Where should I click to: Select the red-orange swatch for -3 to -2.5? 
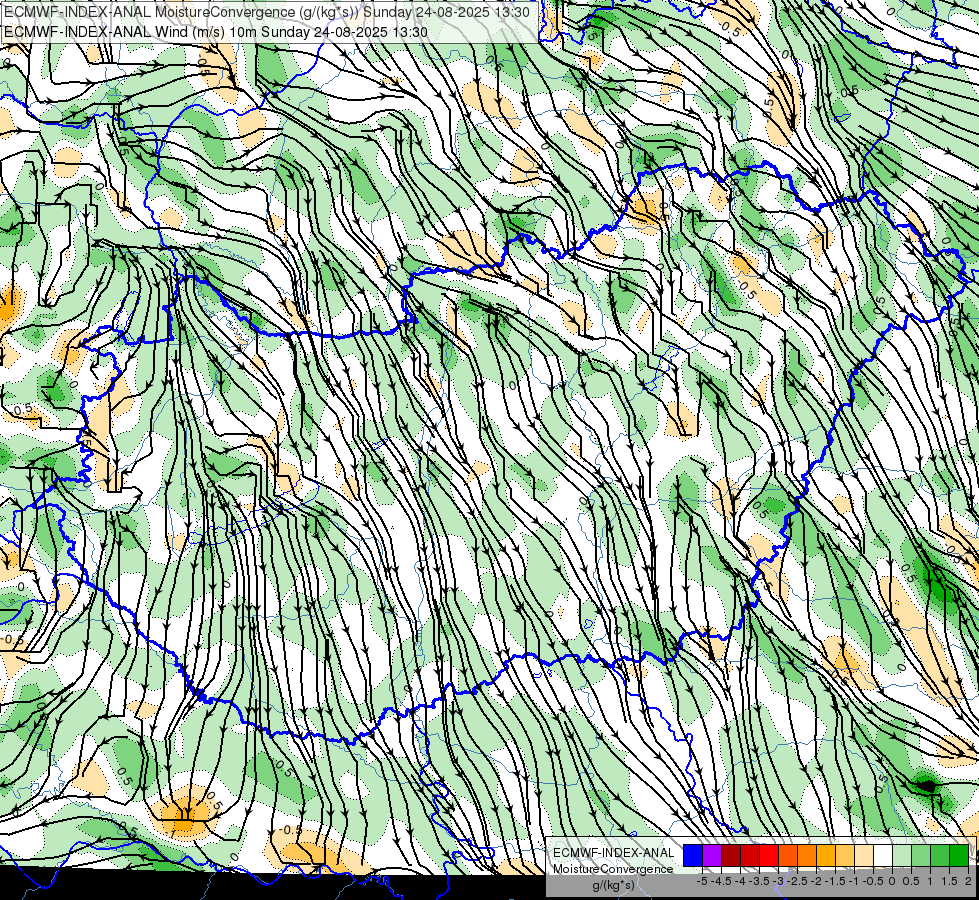click(788, 855)
